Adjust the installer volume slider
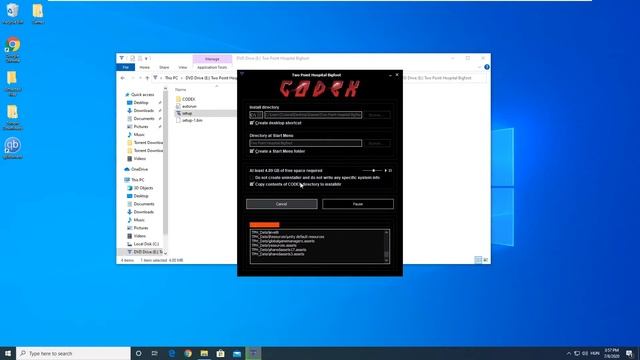640x360 pixels. [x=372, y=171]
